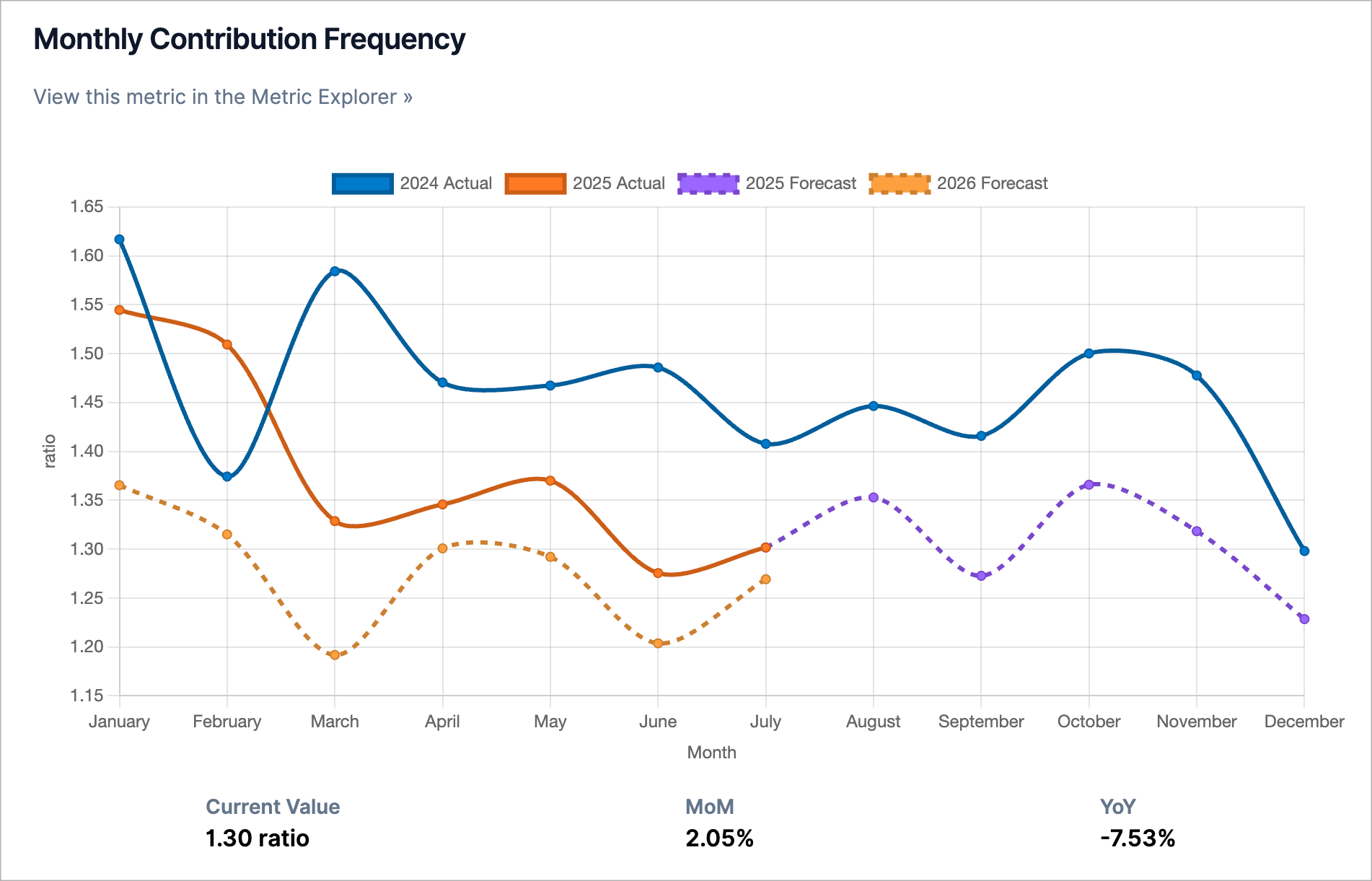The image size is (1372, 881).
Task: Select the March 2026 Forecast low point
Action: coord(335,655)
